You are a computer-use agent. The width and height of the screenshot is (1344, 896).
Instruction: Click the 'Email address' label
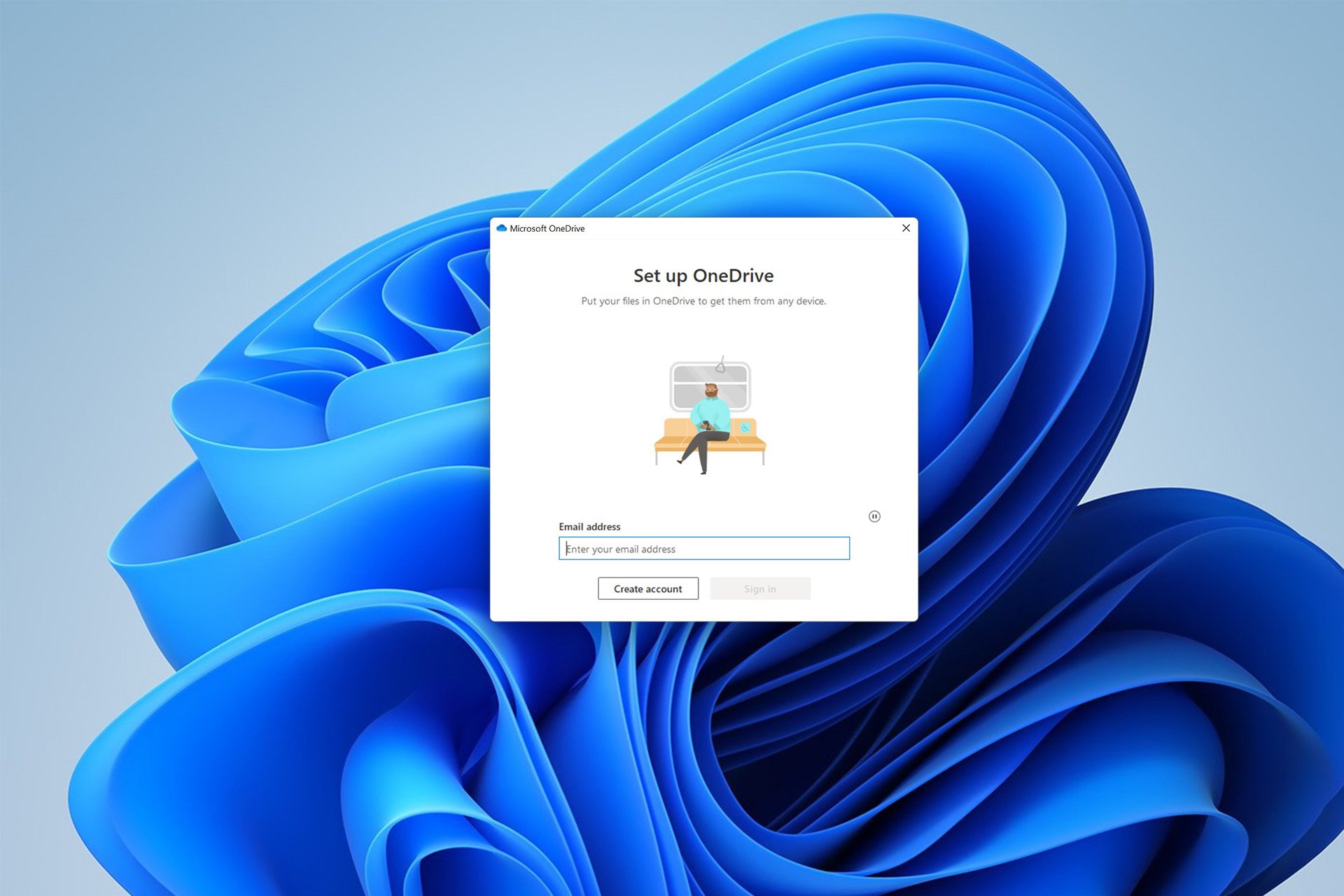tap(589, 526)
